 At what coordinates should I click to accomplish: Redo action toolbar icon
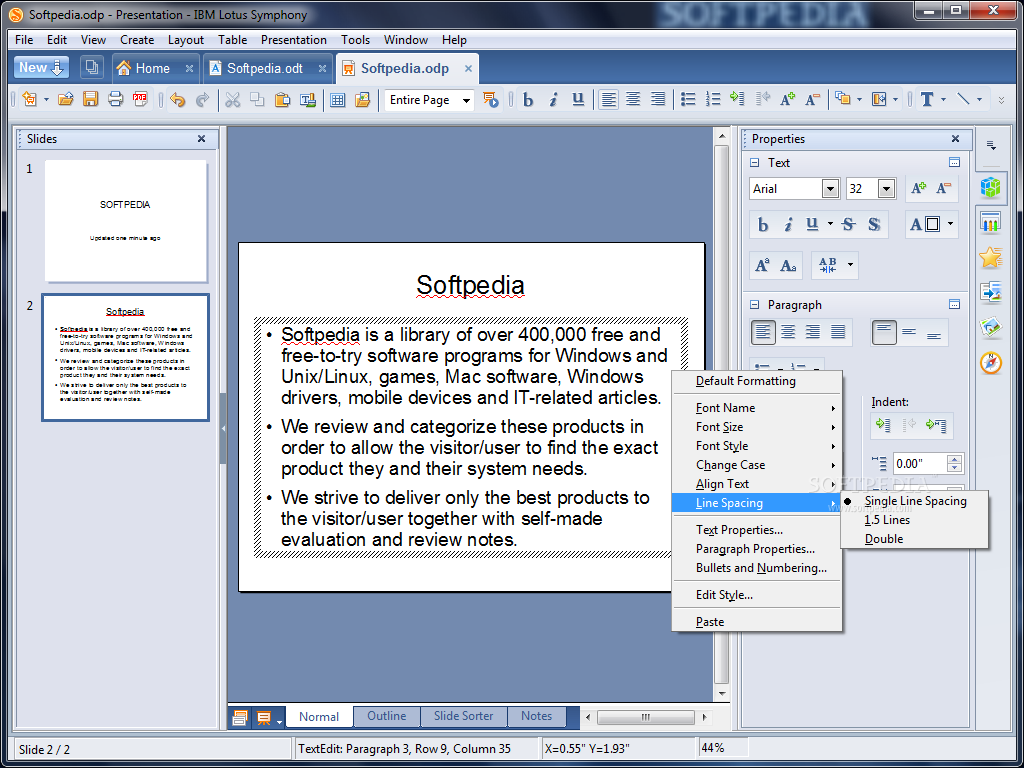pyautogui.click(x=202, y=100)
